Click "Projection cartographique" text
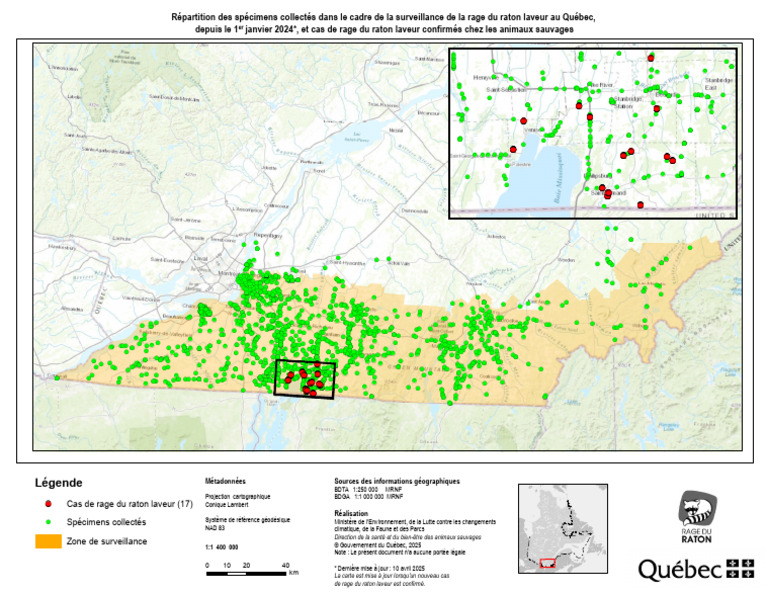 [x=238, y=497]
